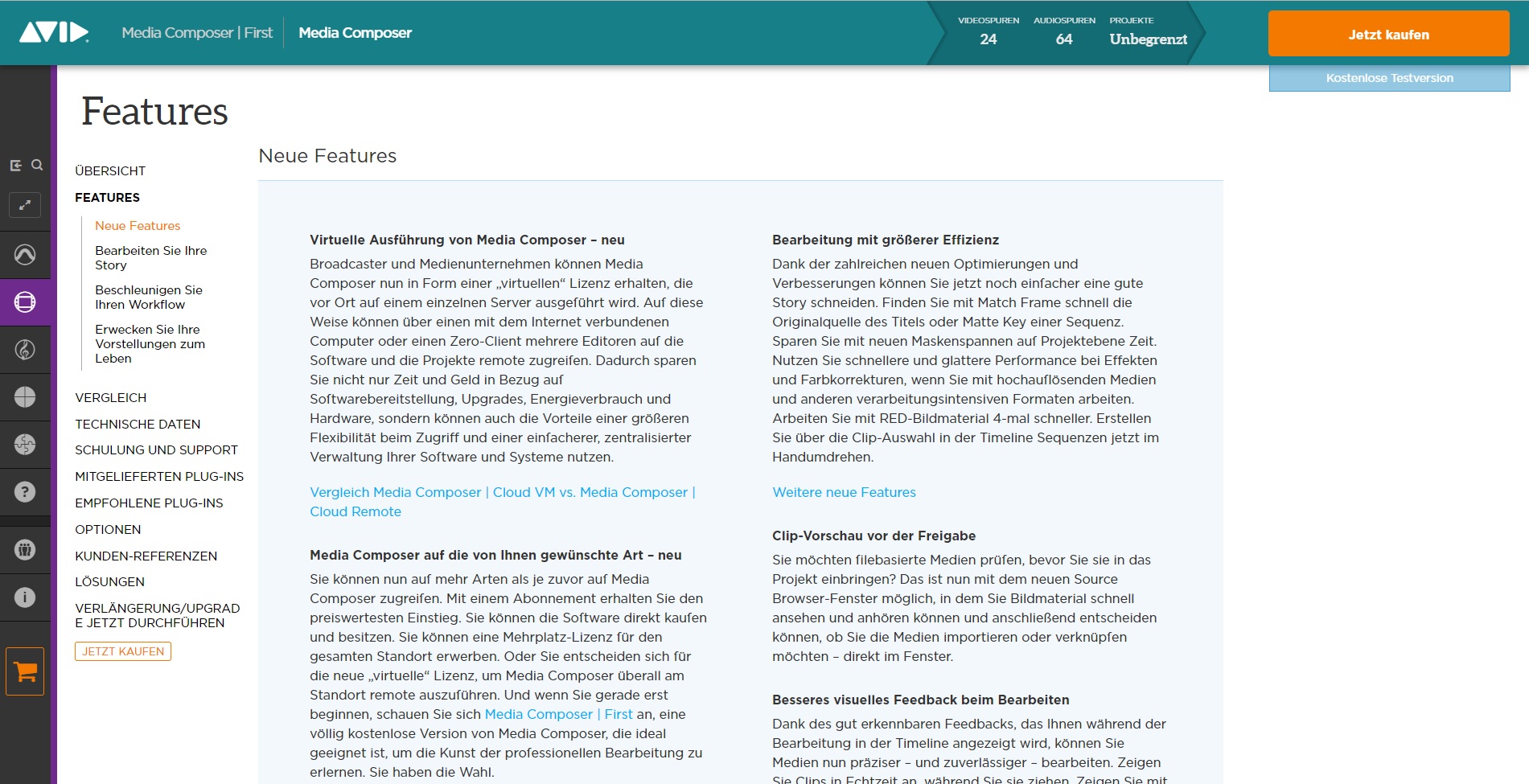Open ÜBERSICHT in side menu
The image size is (1529, 784).
coord(110,171)
